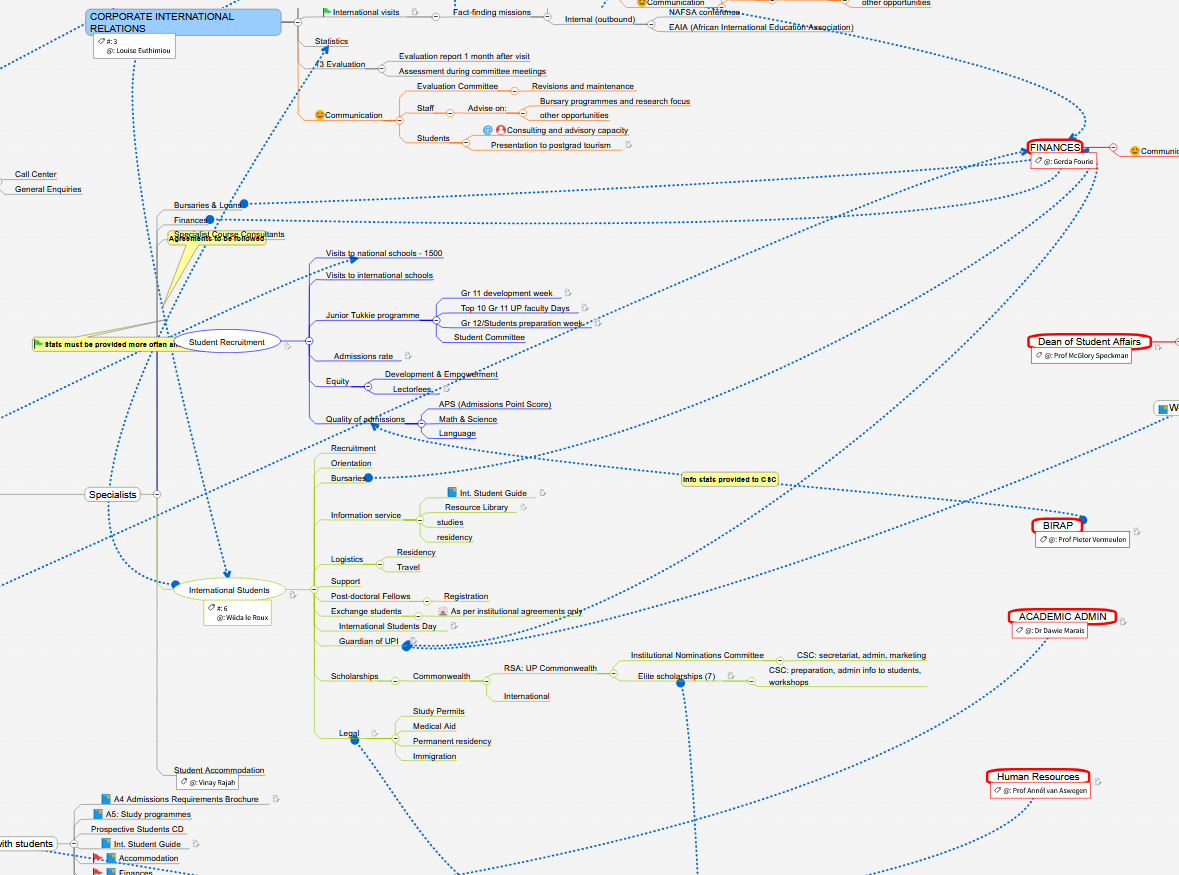Select the "Dean of Student Affairs" topic
The height and width of the screenshot is (875, 1179).
(x=1088, y=341)
